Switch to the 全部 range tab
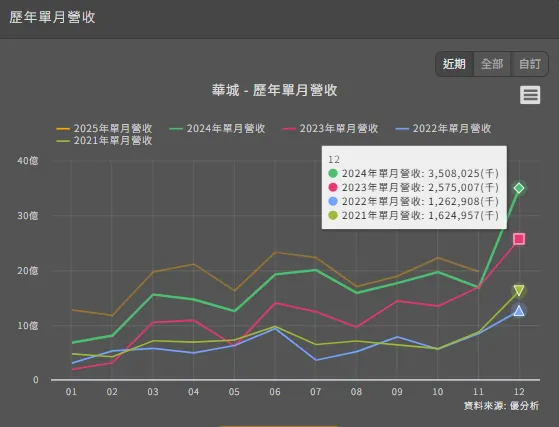 tap(492, 64)
